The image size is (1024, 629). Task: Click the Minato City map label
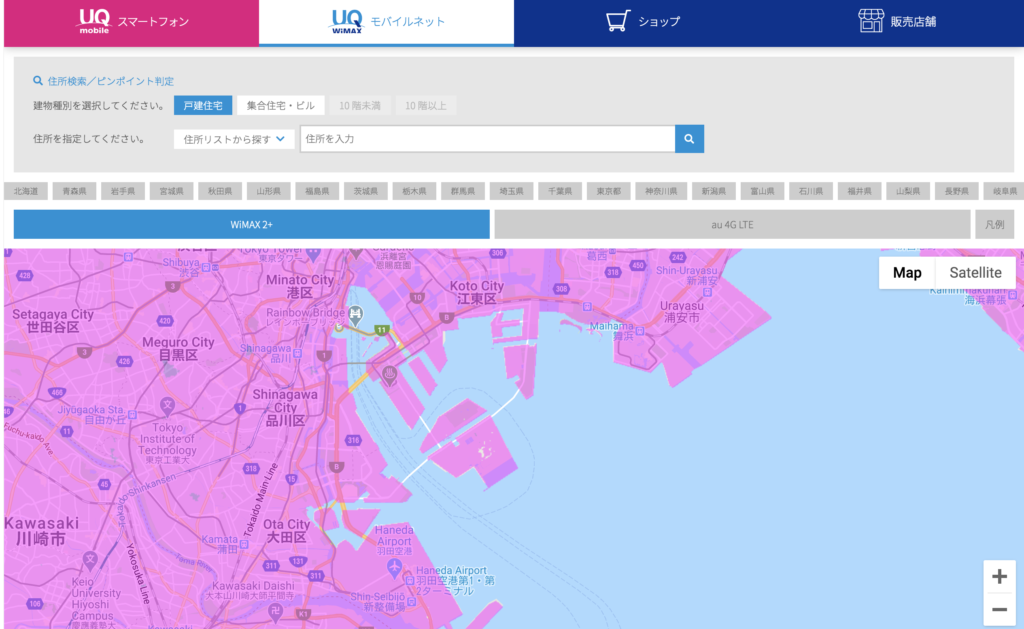[300, 286]
